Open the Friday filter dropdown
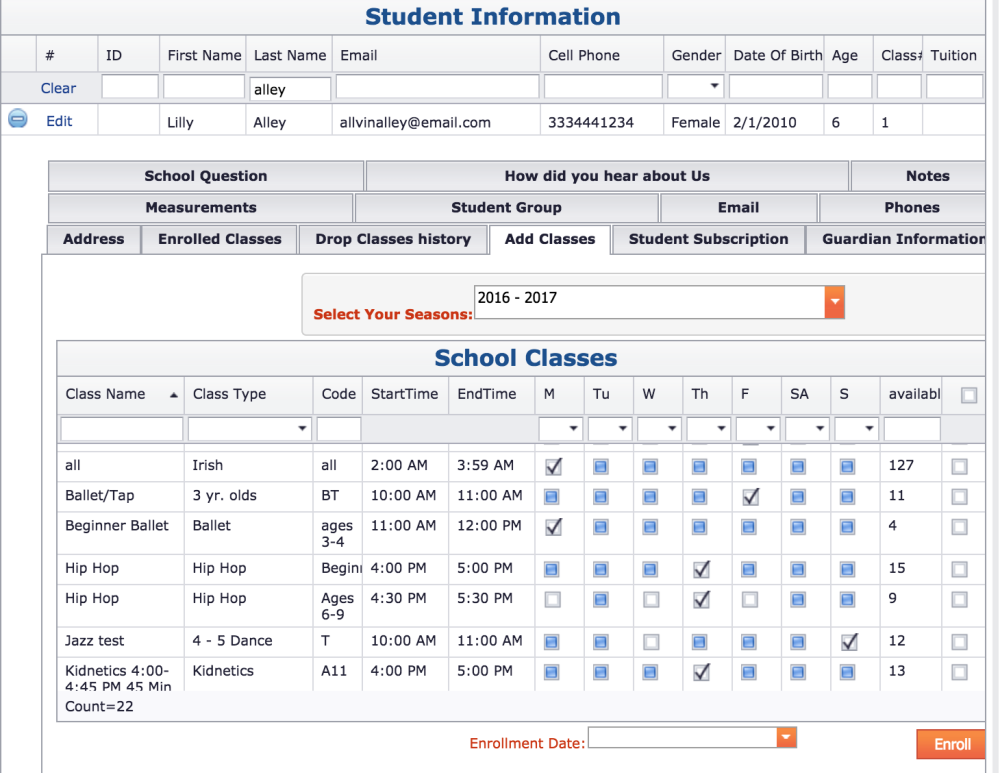Image resolution: width=1000 pixels, height=773 pixels. (x=770, y=429)
